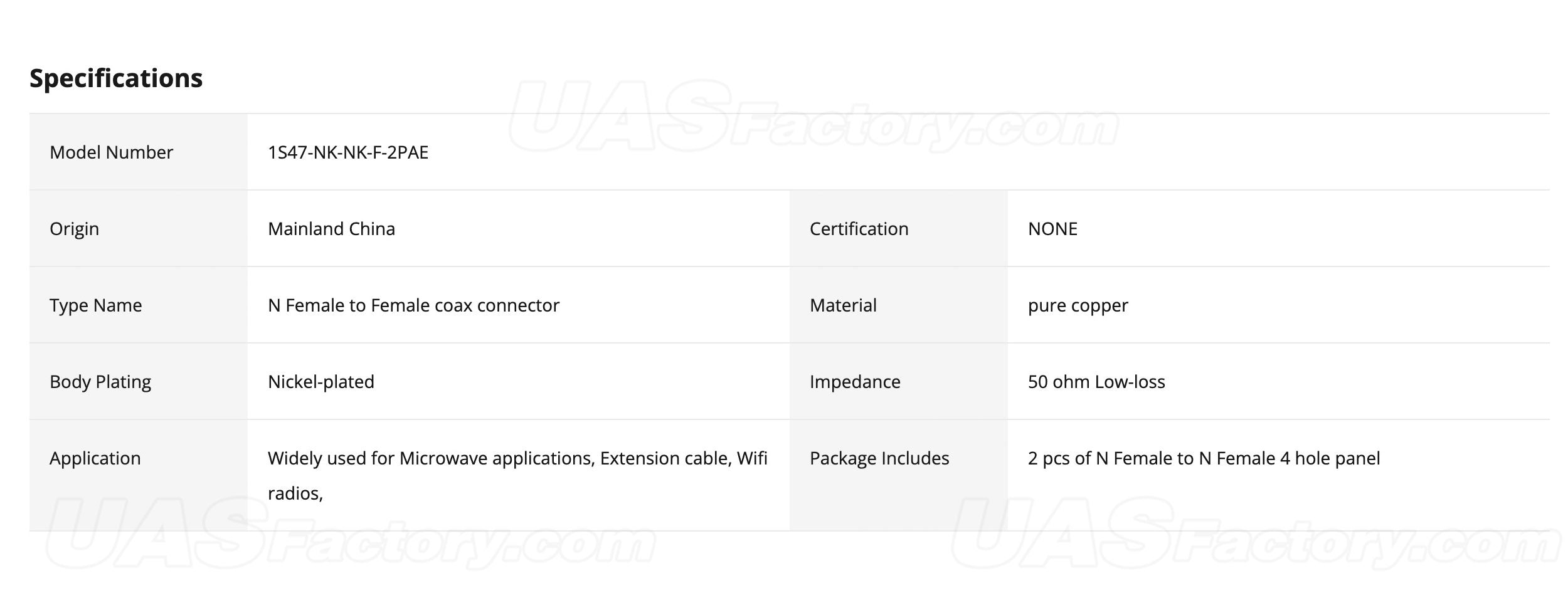This screenshot has height=593, width=1568.
Task: Select the Application label cell
Action: (x=138, y=475)
